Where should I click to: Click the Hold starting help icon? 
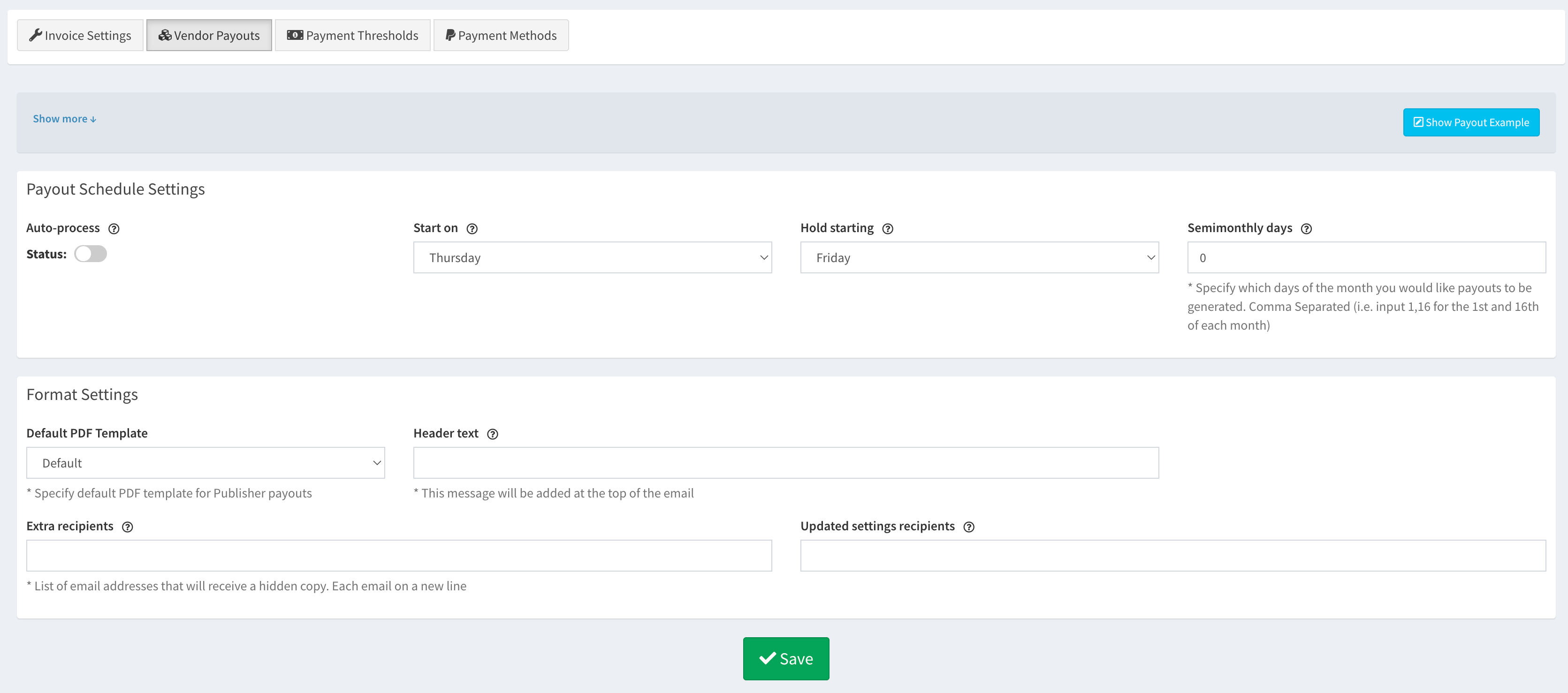[888, 229]
